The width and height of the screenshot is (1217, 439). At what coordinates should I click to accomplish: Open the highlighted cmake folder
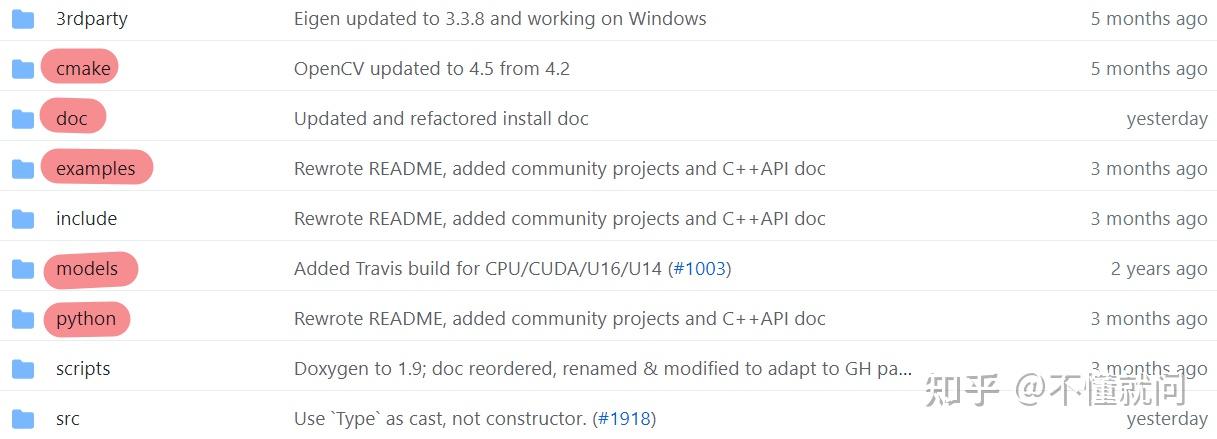pos(83,69)
